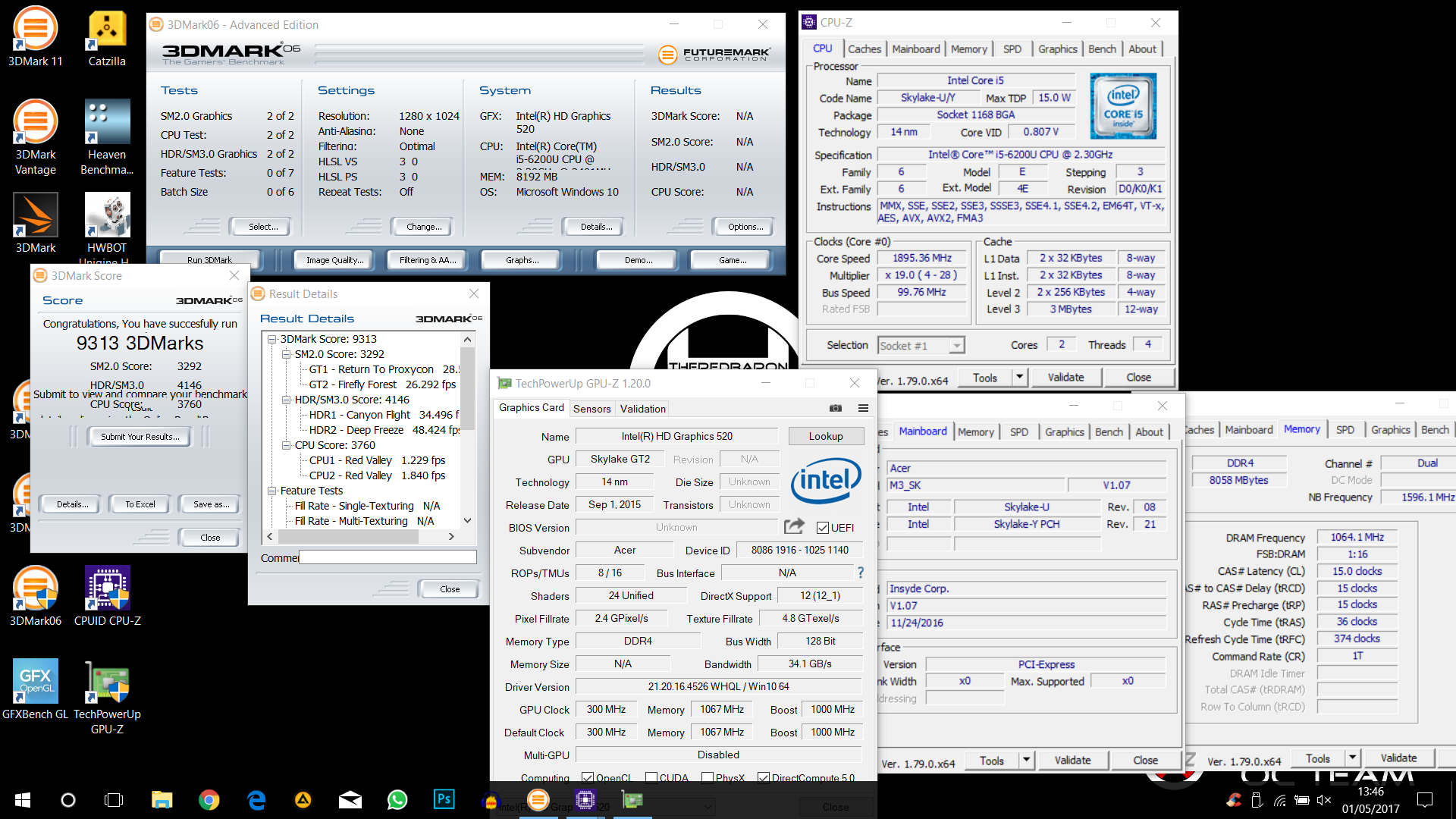Image resolution: width=1456 pixels, height=819 pixels.
Task: Open the TechPowerUp GPU-Z desktop shortcut
Action: coord(107,698)
